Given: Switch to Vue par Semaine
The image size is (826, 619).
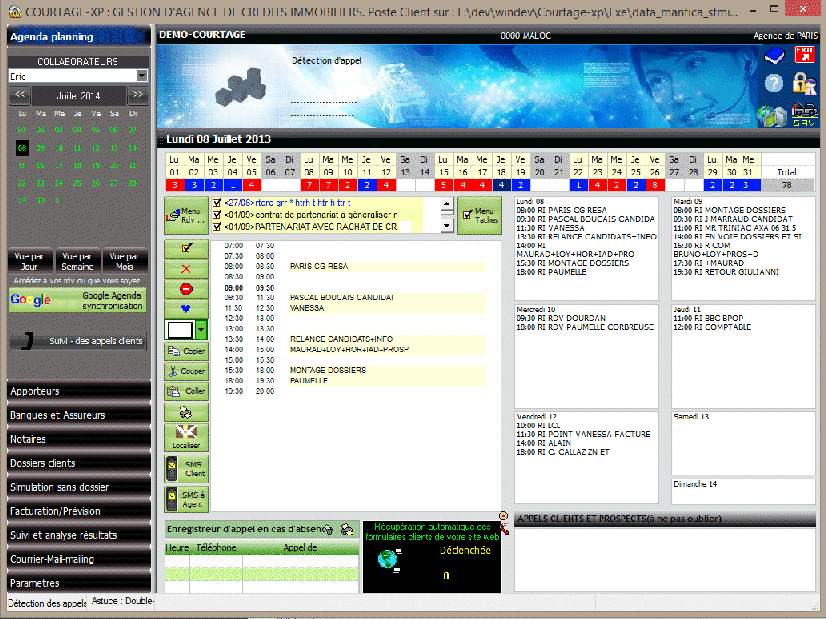Looking at the screenshot, I should pyautogui.click(x=76, y=259).
